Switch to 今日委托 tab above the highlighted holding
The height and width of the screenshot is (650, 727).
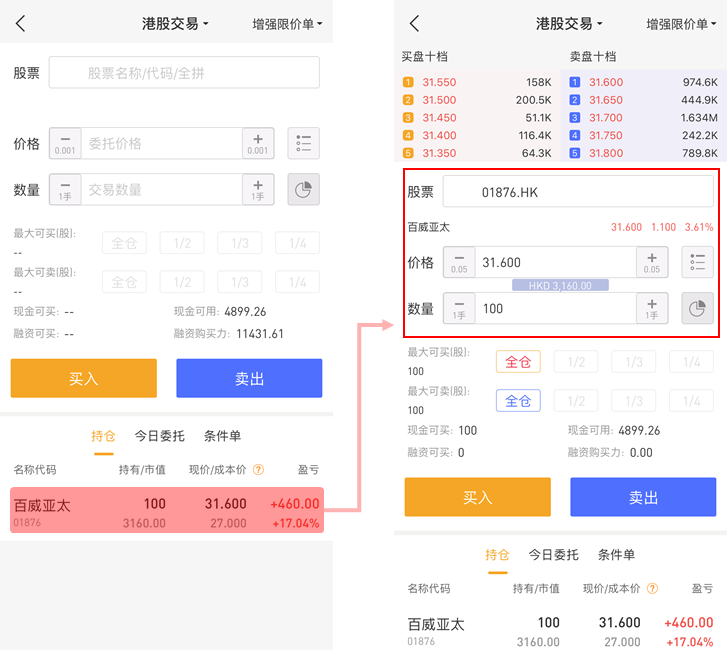(160, 436)
